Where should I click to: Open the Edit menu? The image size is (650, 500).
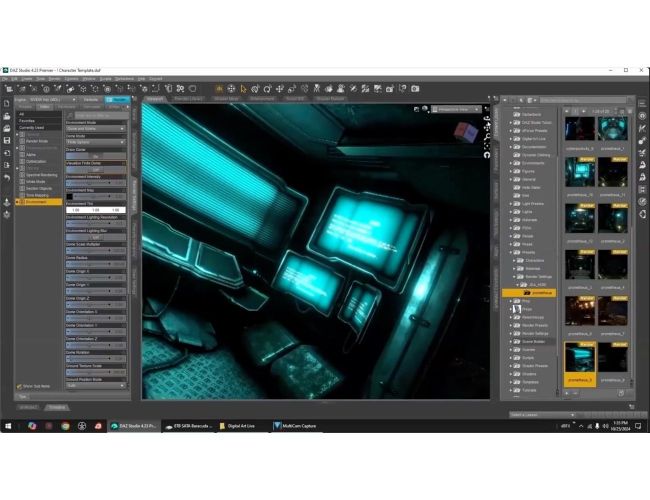[14, 79]
